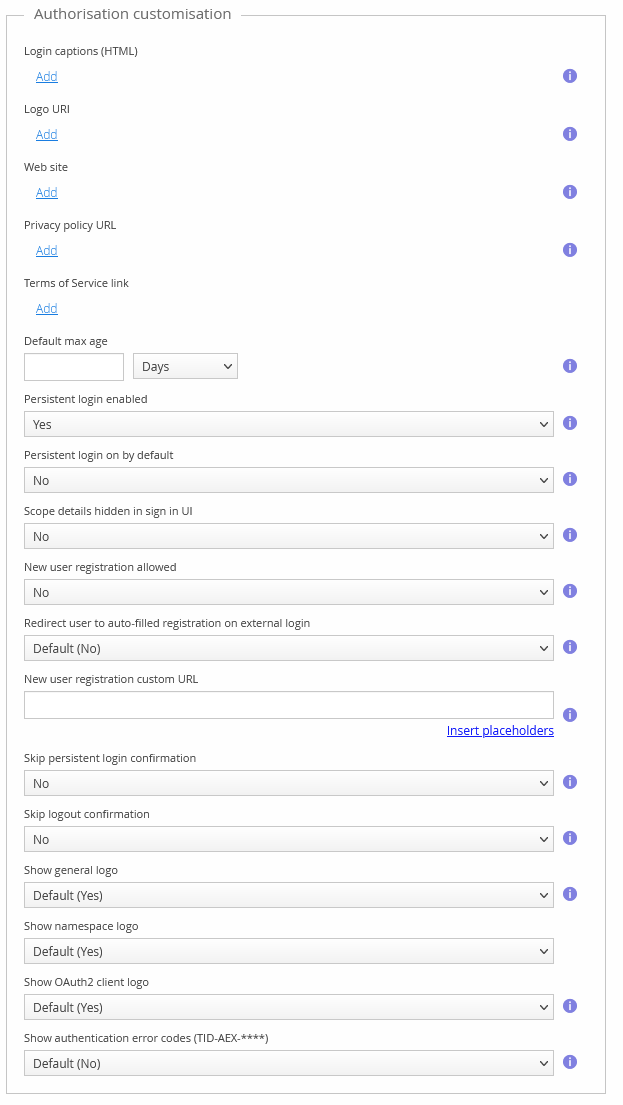This screenshot has height=1105, width=623.
Task: Expand Show namespace logo dropdown
Action: [288, 951]
